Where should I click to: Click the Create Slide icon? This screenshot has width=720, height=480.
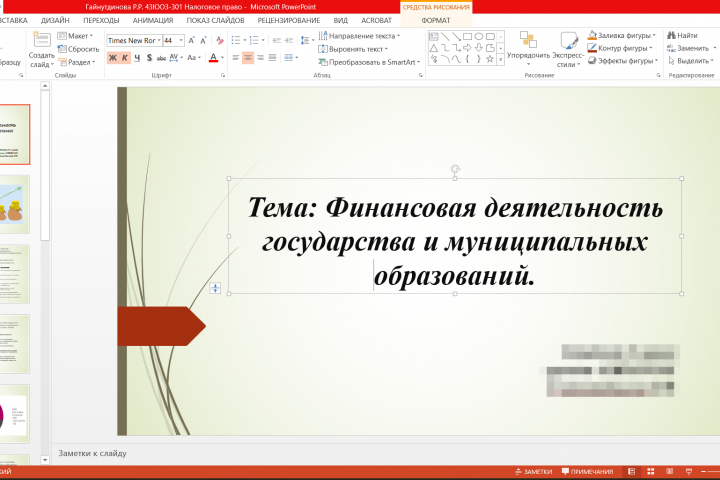click(x=42, y=40)
